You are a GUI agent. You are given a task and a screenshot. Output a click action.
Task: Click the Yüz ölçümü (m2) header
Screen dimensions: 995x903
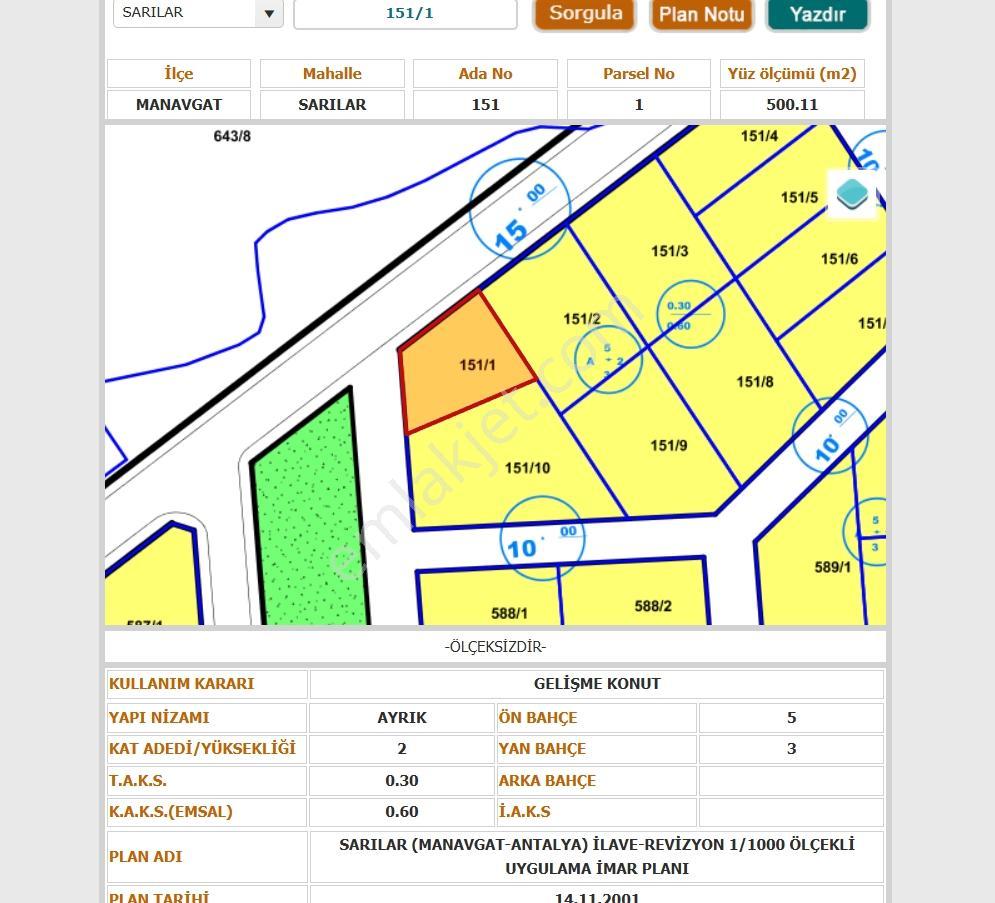pos(792,74)
